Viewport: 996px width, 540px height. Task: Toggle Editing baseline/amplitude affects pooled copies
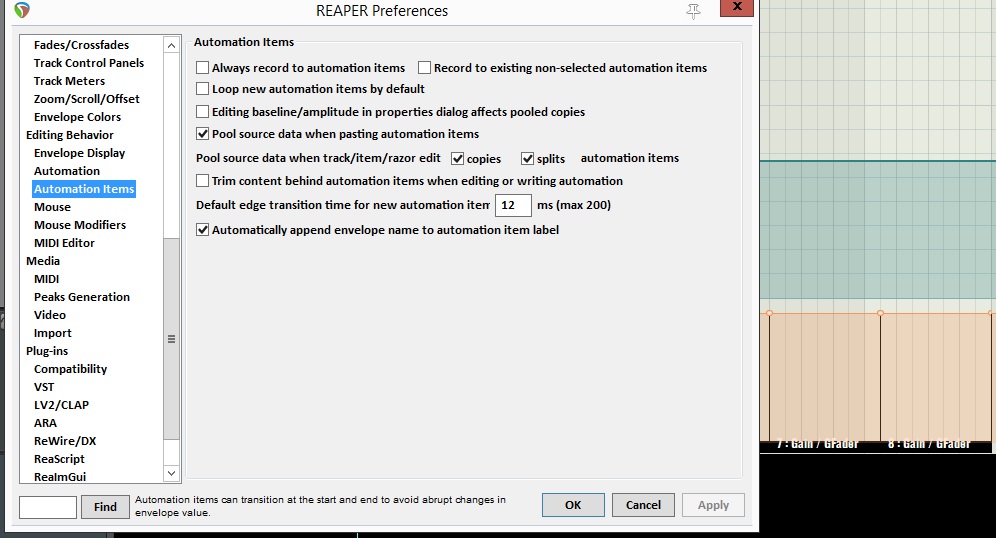pos(203,111)
